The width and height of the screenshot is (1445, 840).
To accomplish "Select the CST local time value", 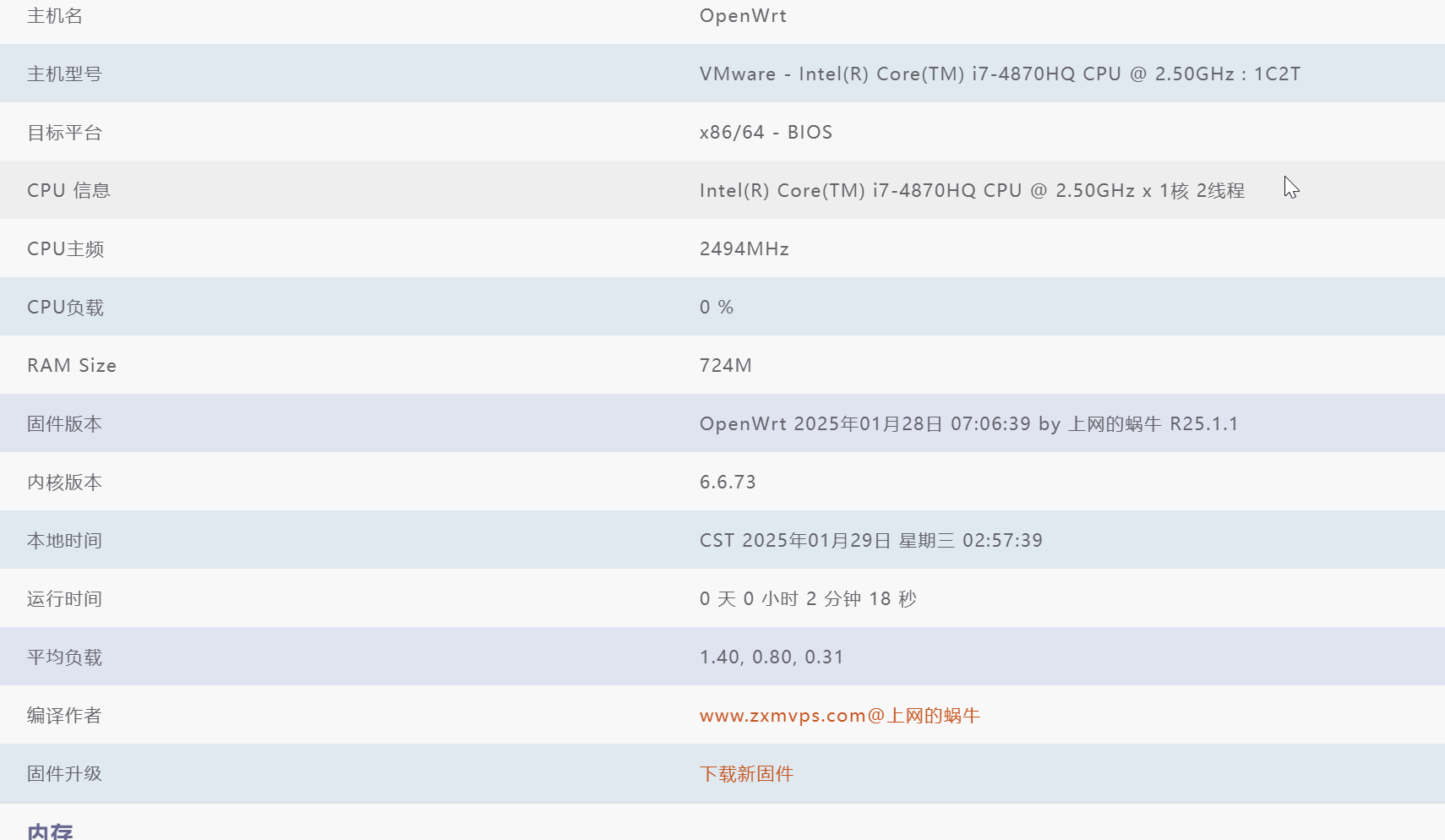I will coord(870,541).
